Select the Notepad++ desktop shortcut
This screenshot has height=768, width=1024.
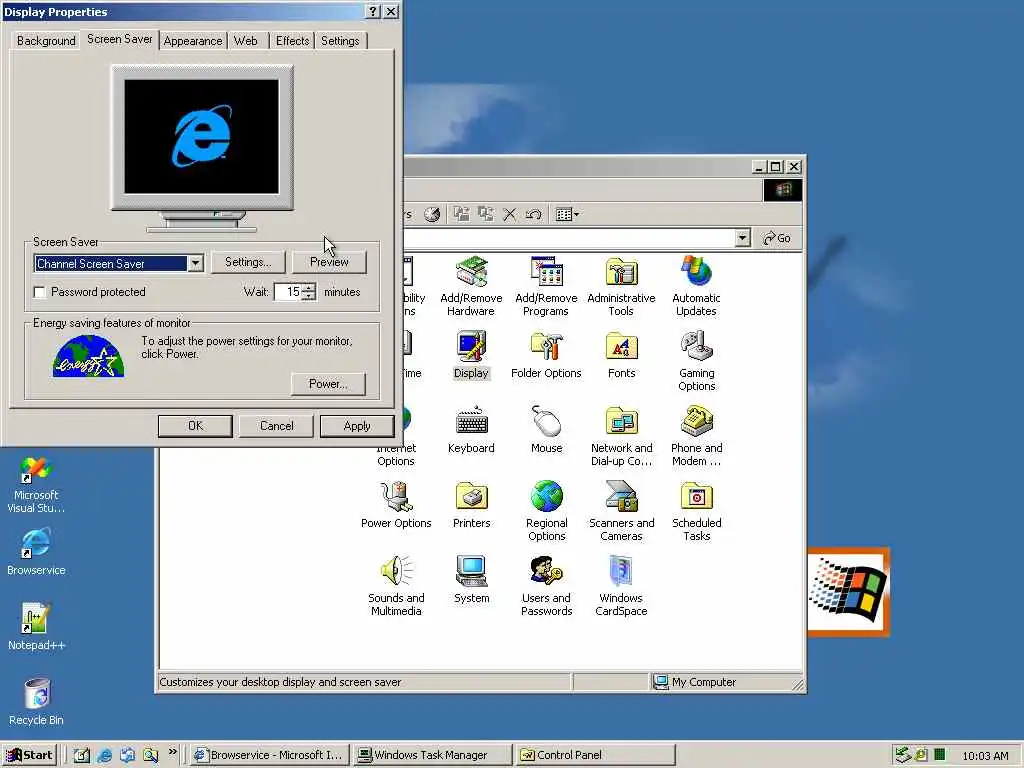(x=36, y=626)
